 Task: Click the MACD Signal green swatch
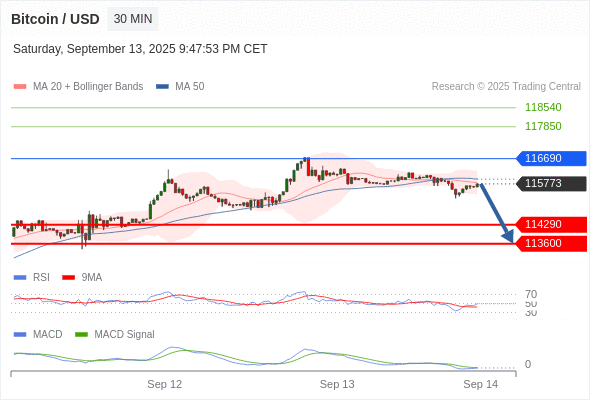[81, 335]
